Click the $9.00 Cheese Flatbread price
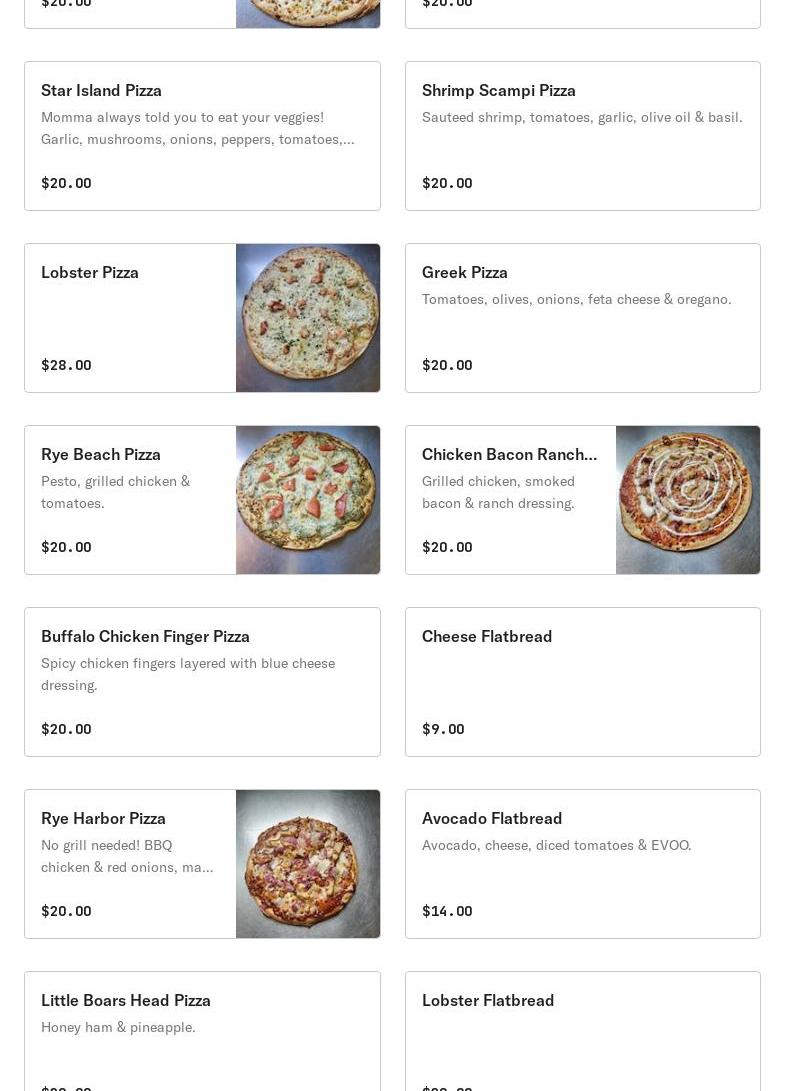This screenshot has width=785, height=1091. pyautogui.click(x=443, y=729)
